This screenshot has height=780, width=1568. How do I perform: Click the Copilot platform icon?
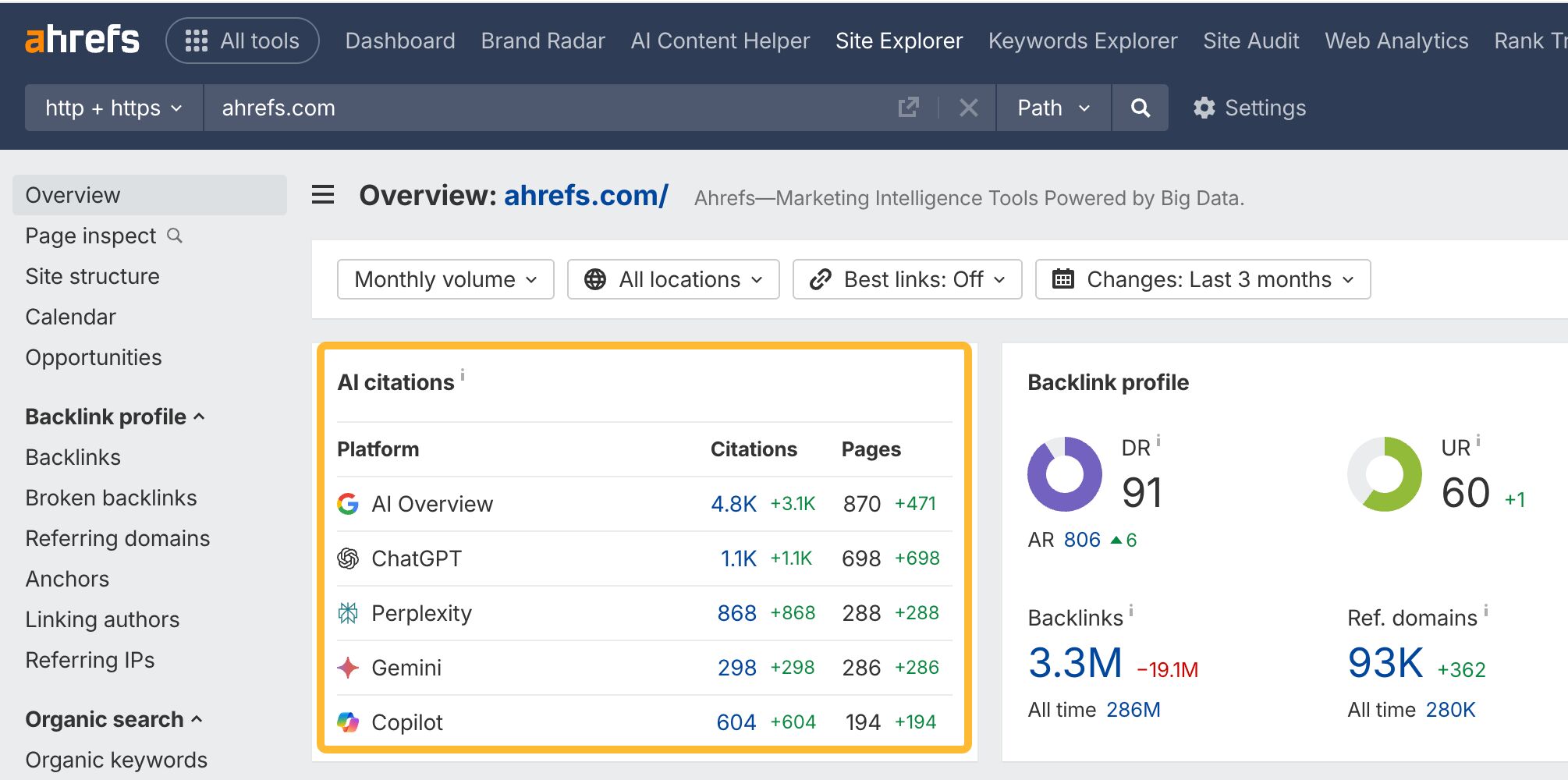(x=348, y=722)
